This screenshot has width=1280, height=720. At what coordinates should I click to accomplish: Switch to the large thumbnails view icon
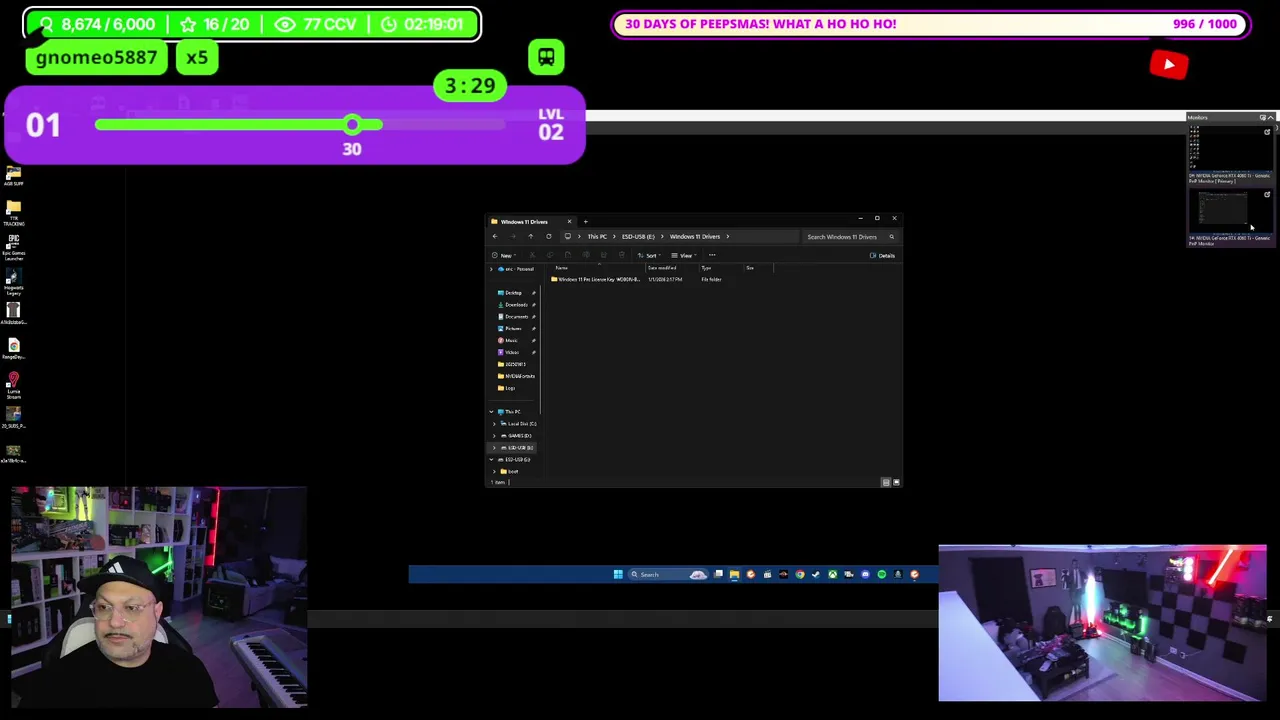[896, 482]
